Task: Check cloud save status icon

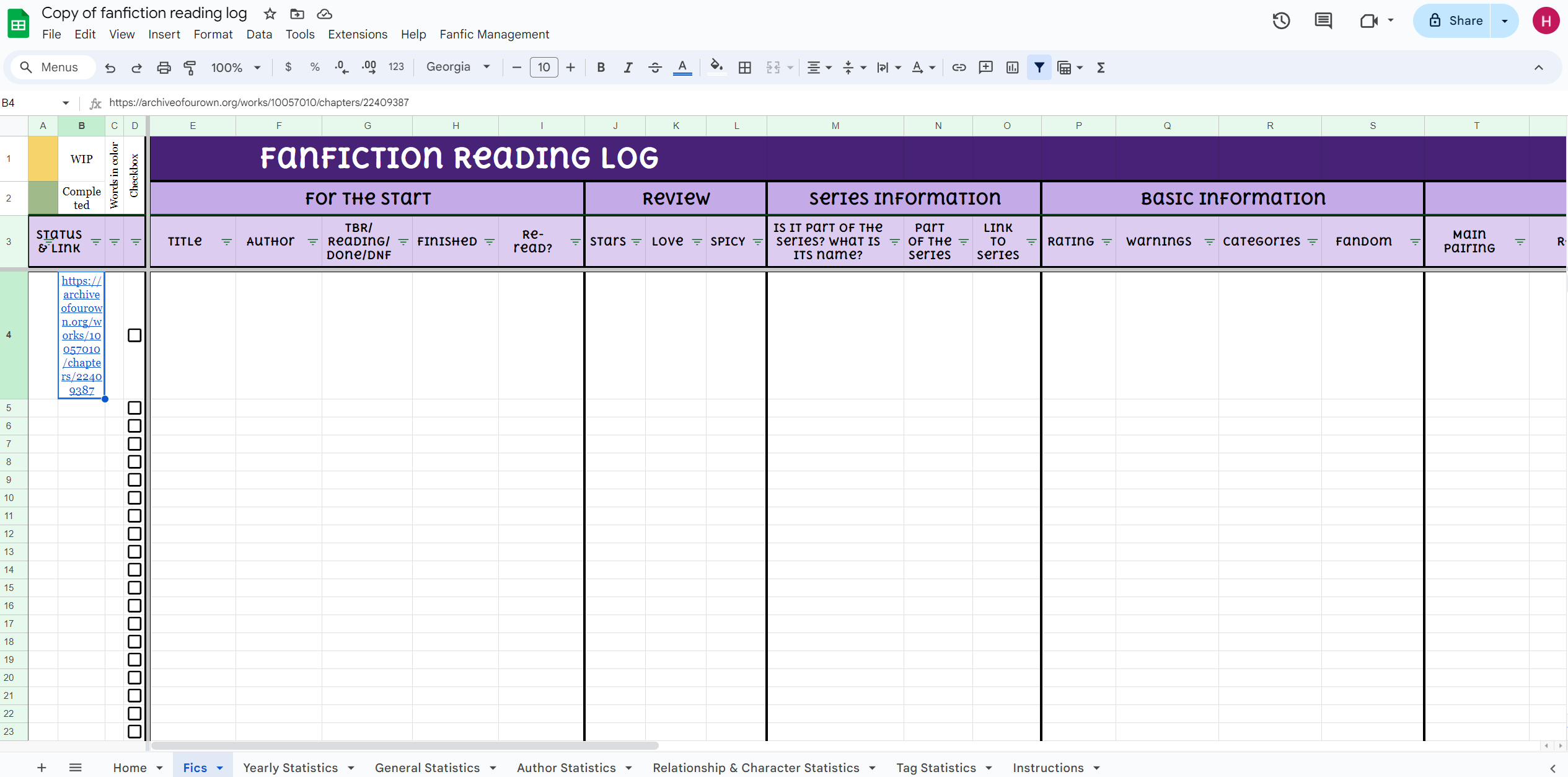Action: coord(324,14)
